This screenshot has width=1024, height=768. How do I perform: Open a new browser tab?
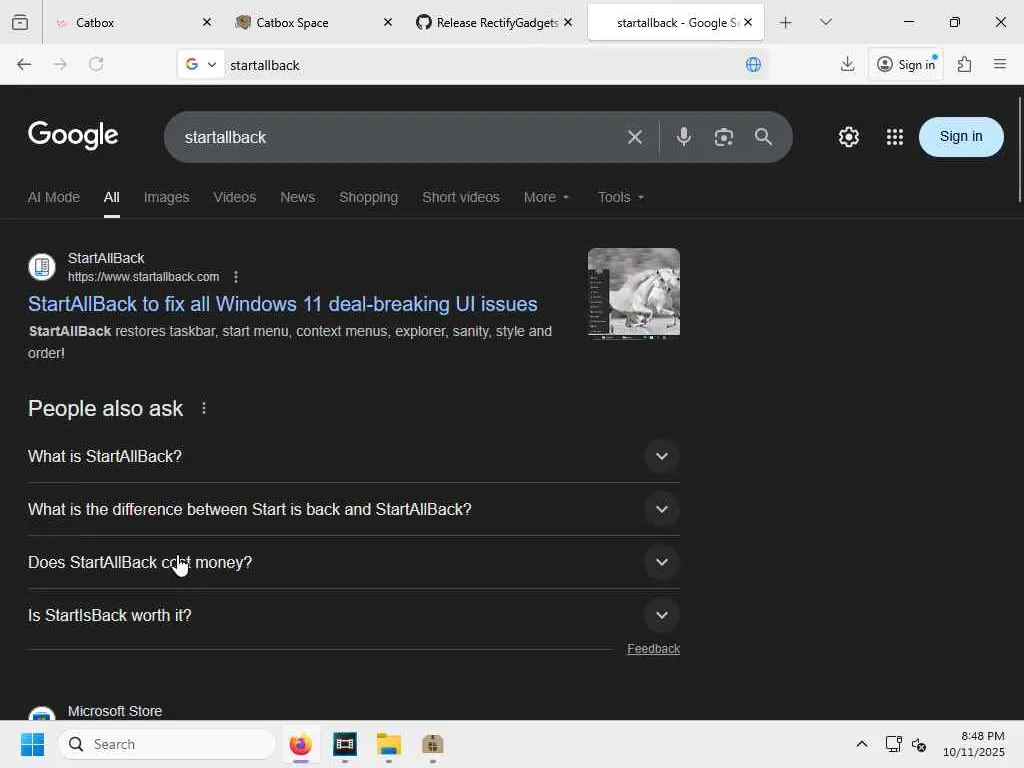(x=786, y=22)
